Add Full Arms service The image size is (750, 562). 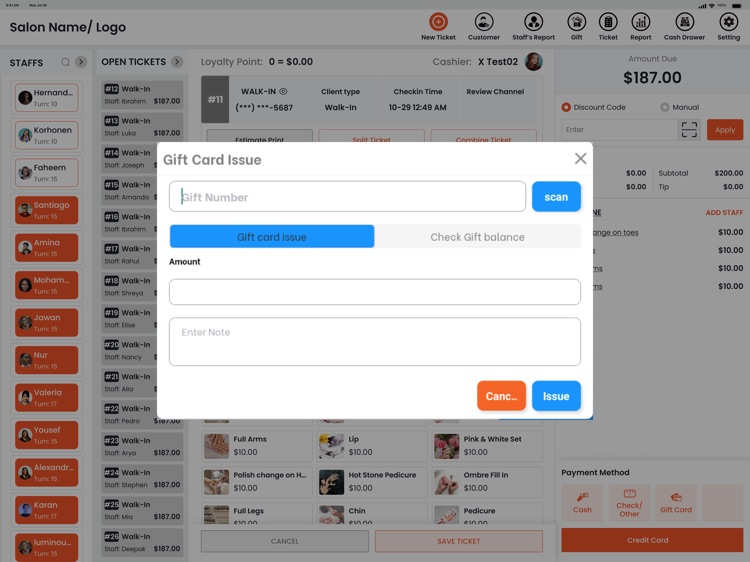257,446
